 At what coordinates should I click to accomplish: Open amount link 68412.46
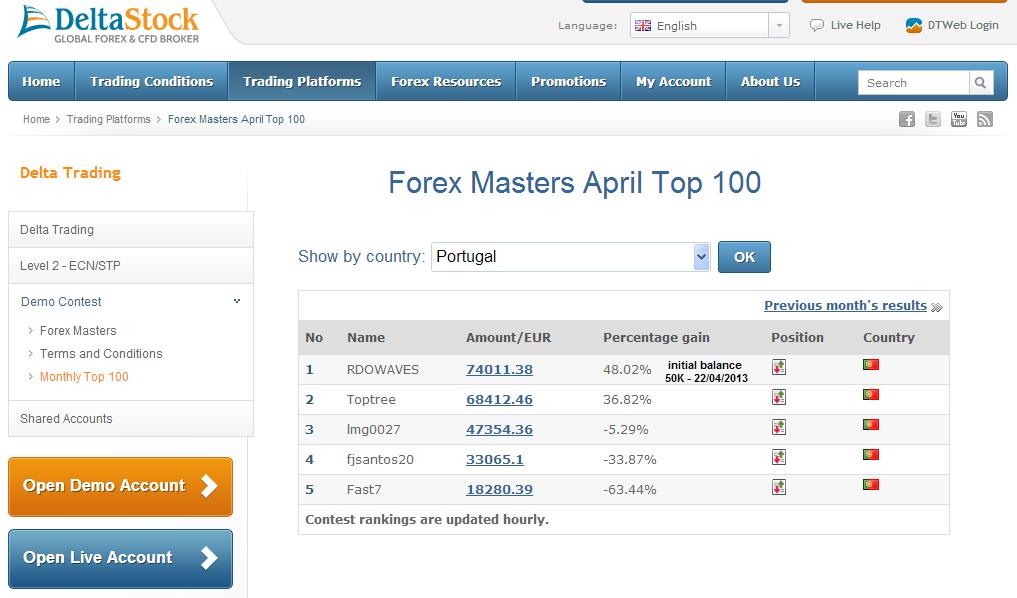499,400
